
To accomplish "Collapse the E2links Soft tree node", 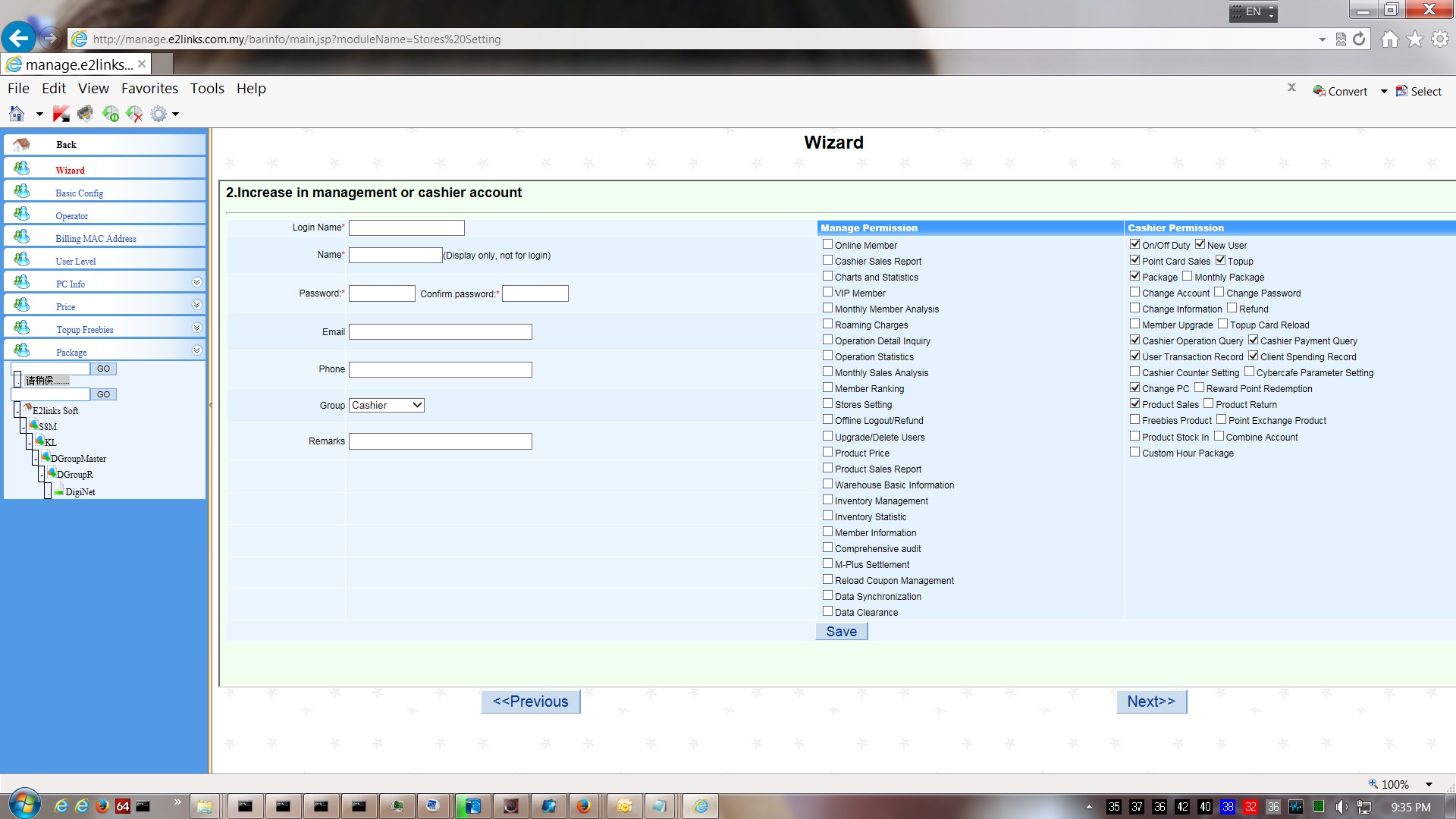I will [x=17, y=410].
